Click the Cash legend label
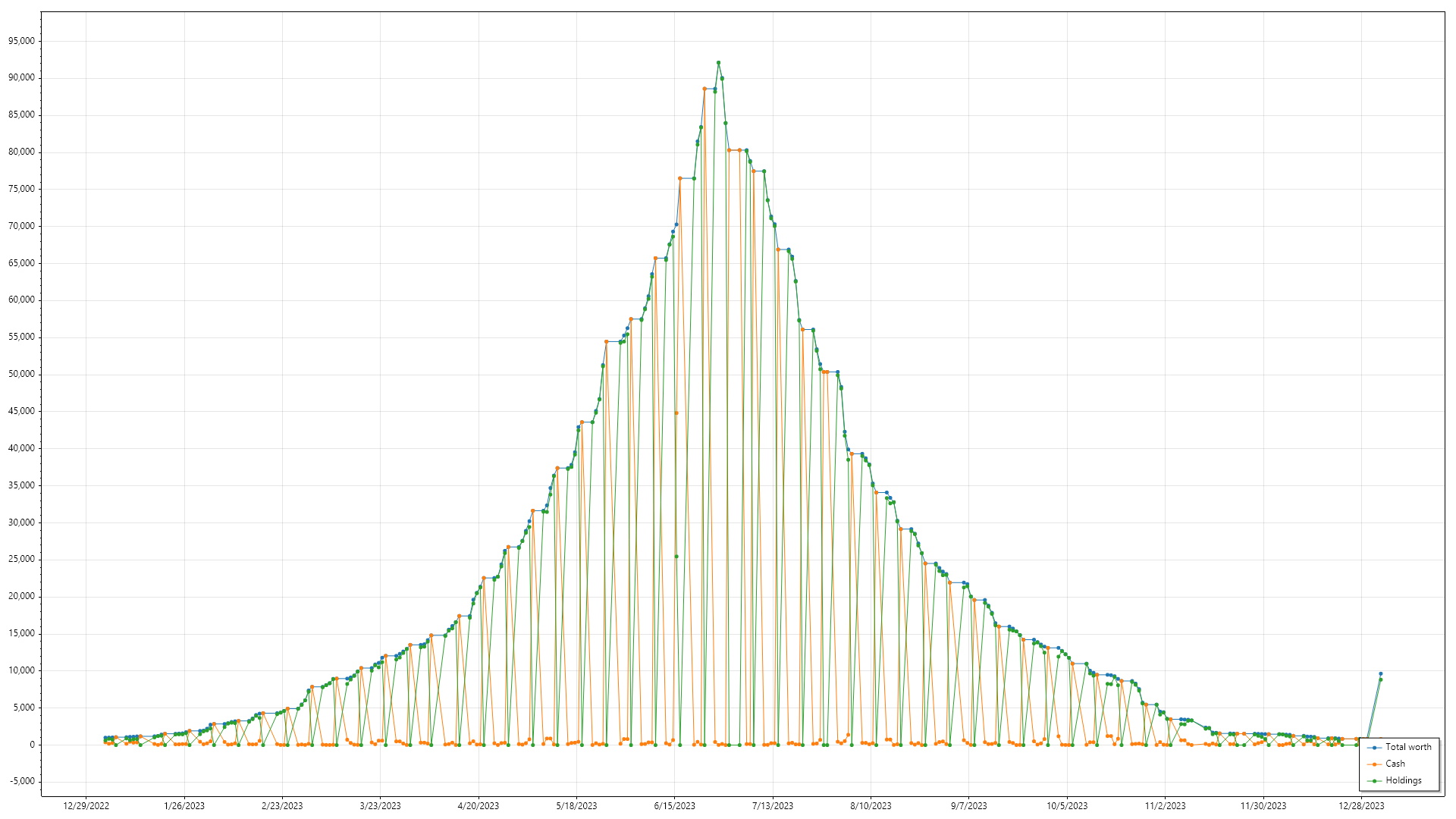This screenshot has width=1456, height=819. [x=1395, y=764]
